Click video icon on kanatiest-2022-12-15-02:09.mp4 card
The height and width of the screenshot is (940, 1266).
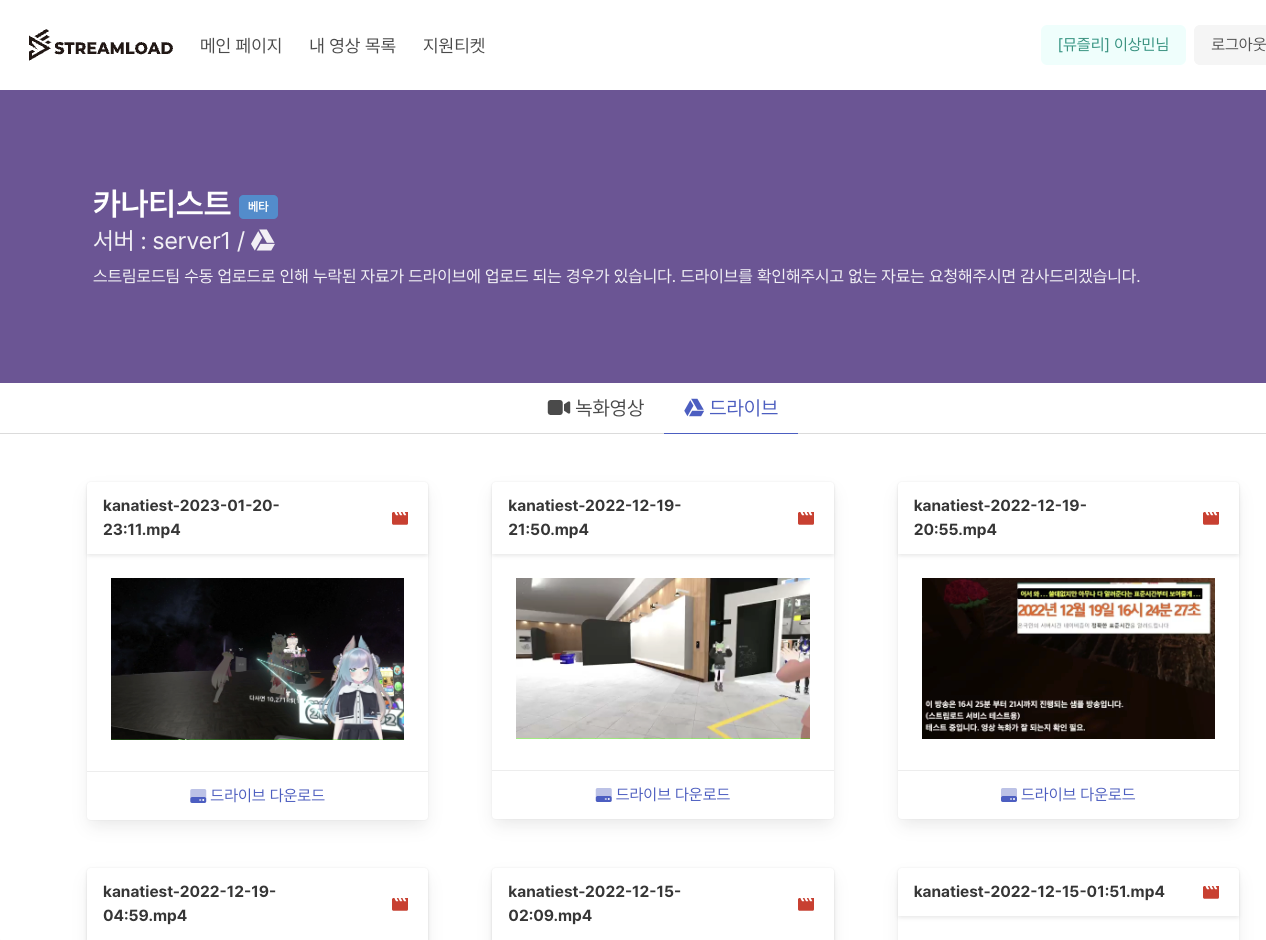pyautogui.click(x=806, y=904)
